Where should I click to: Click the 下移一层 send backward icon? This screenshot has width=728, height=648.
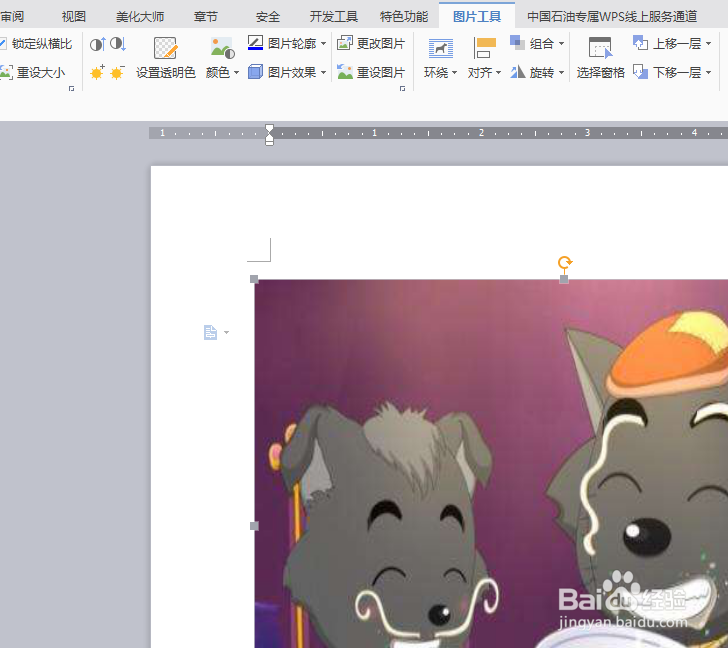[x=640, y=72]
